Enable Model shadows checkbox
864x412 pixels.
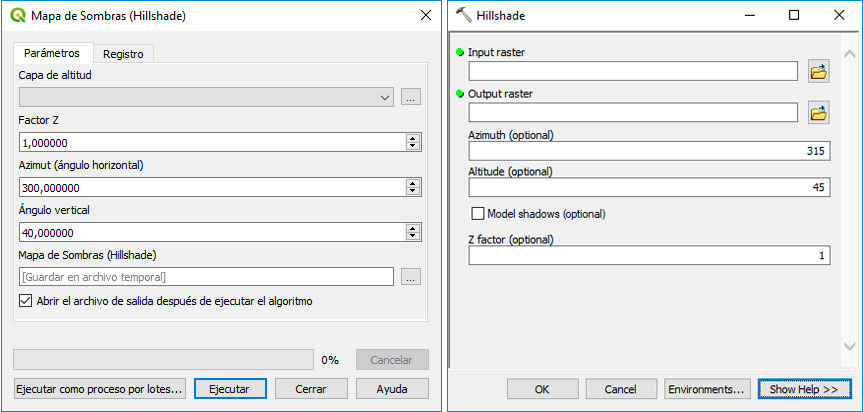pos(478,214)
